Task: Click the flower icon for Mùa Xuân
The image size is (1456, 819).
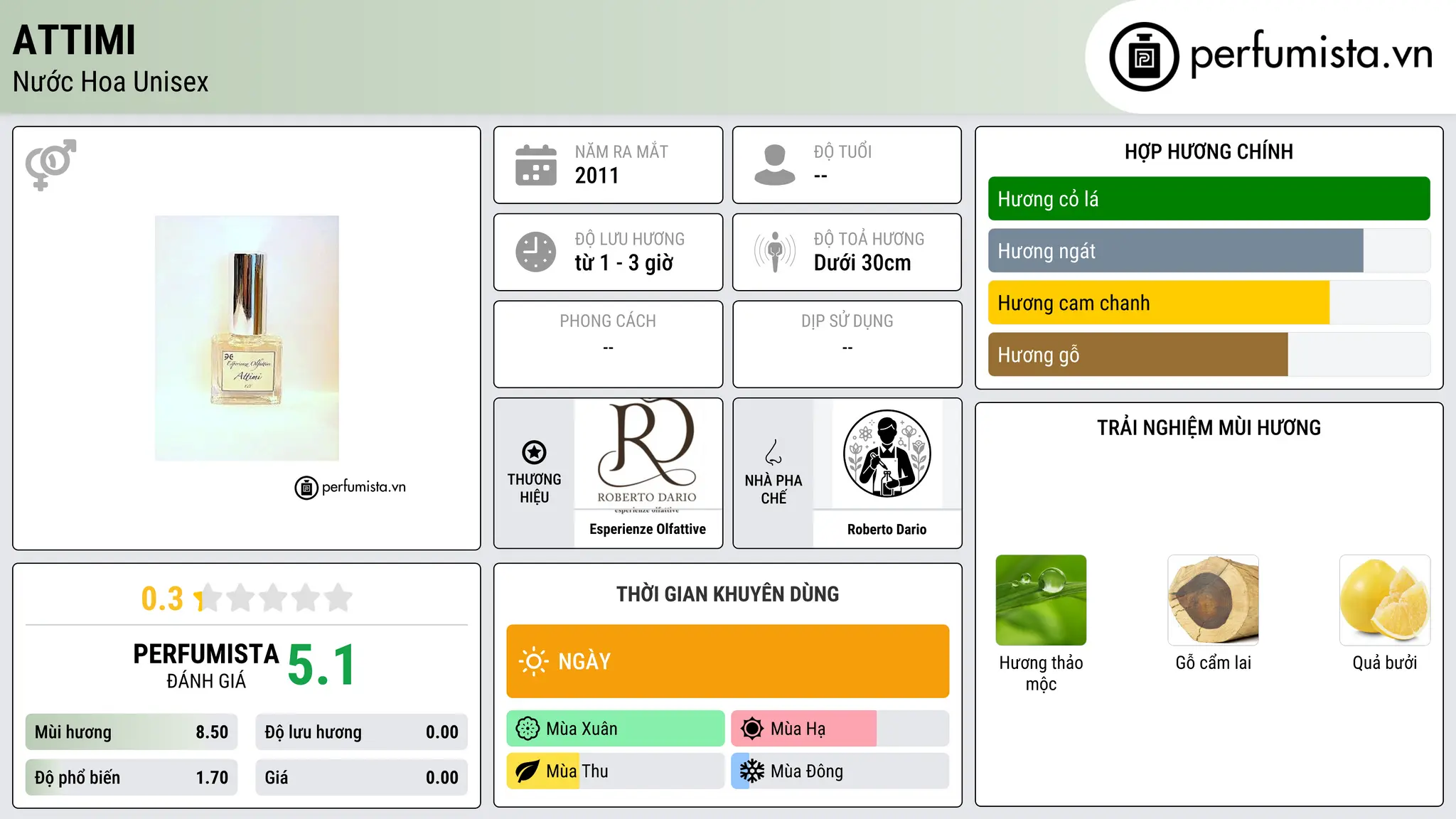Action: pos(528,729)
